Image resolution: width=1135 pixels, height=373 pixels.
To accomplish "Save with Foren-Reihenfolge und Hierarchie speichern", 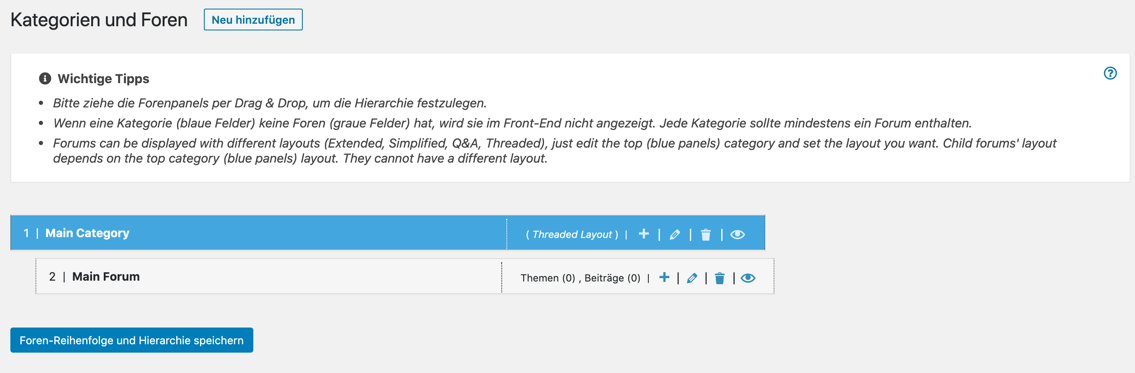I will coord(132,340).
